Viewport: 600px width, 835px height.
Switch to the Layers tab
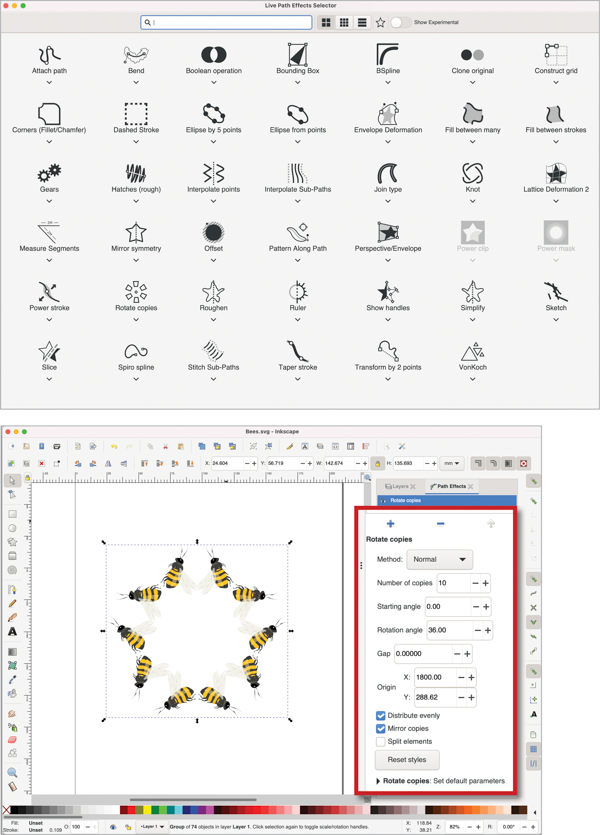[x=400, y=486]
